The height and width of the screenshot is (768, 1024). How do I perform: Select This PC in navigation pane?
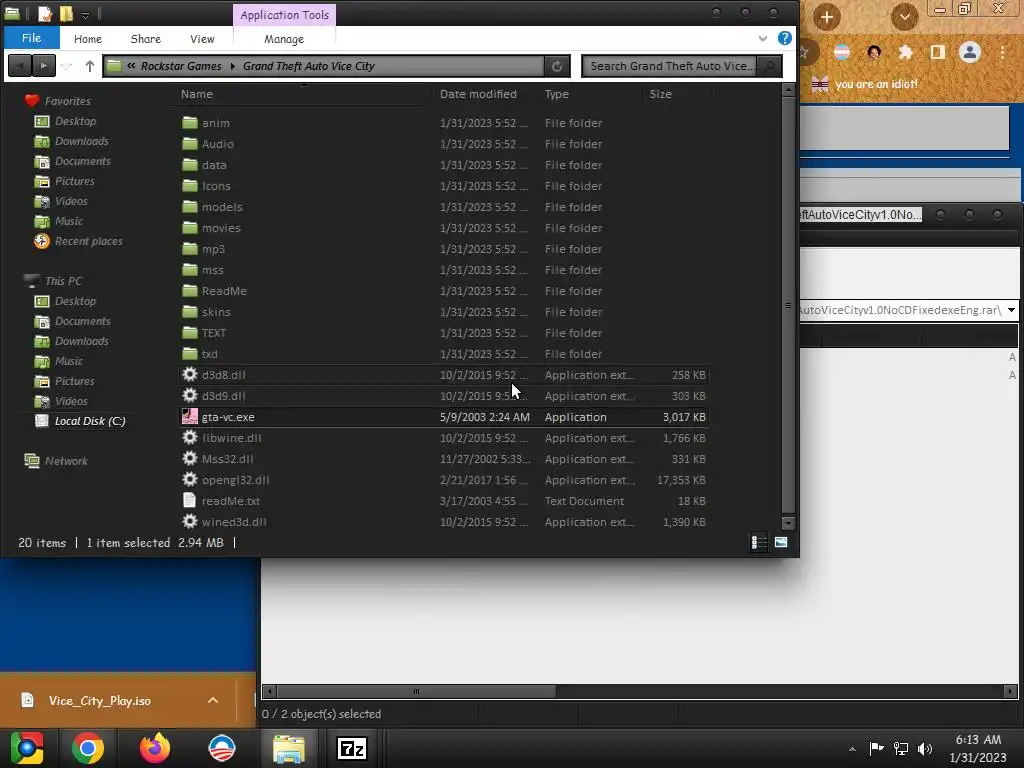tap(63, 281)
